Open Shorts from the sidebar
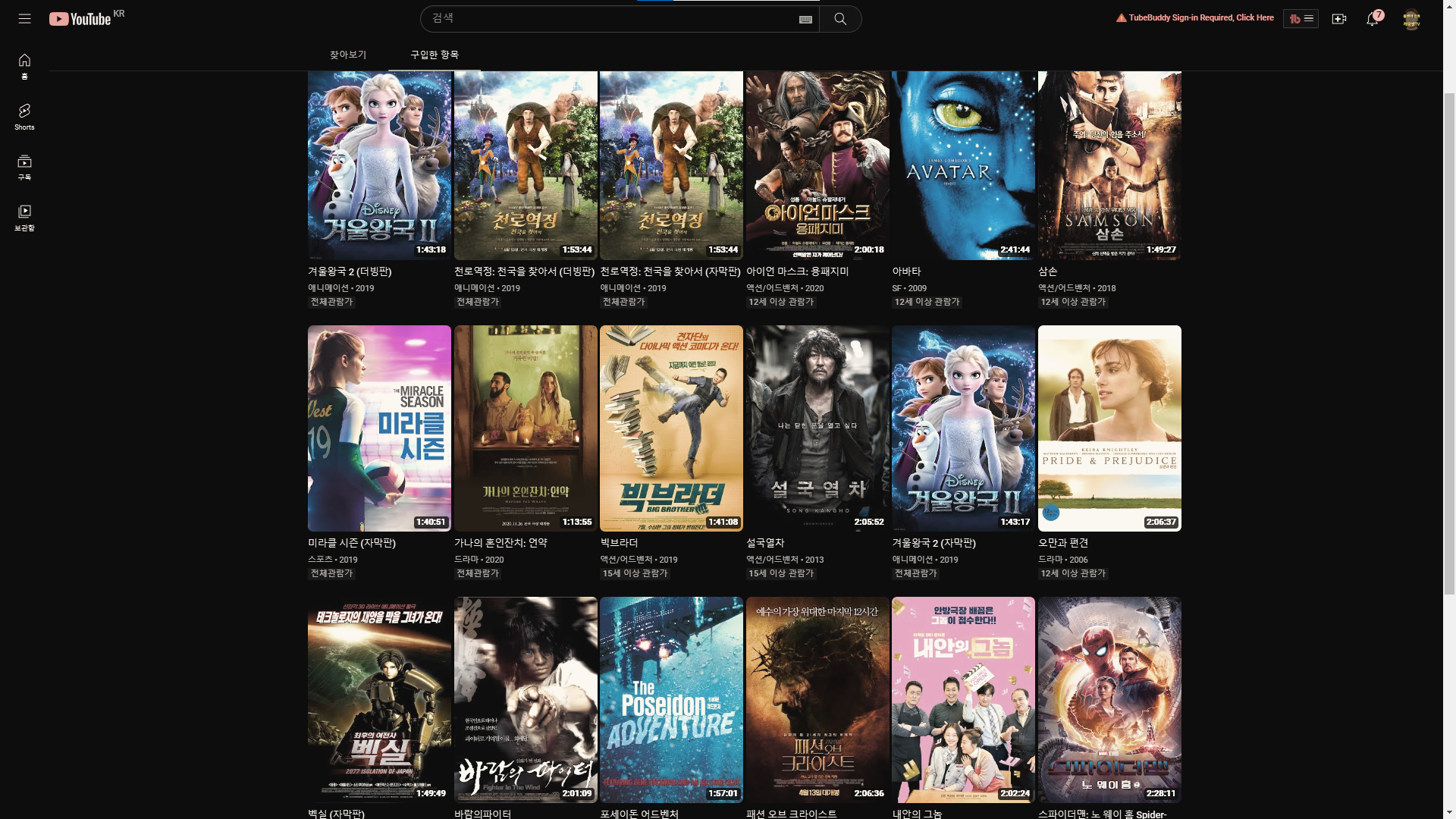This screenshot has width=1456, height=819. [x=24, y=117]
